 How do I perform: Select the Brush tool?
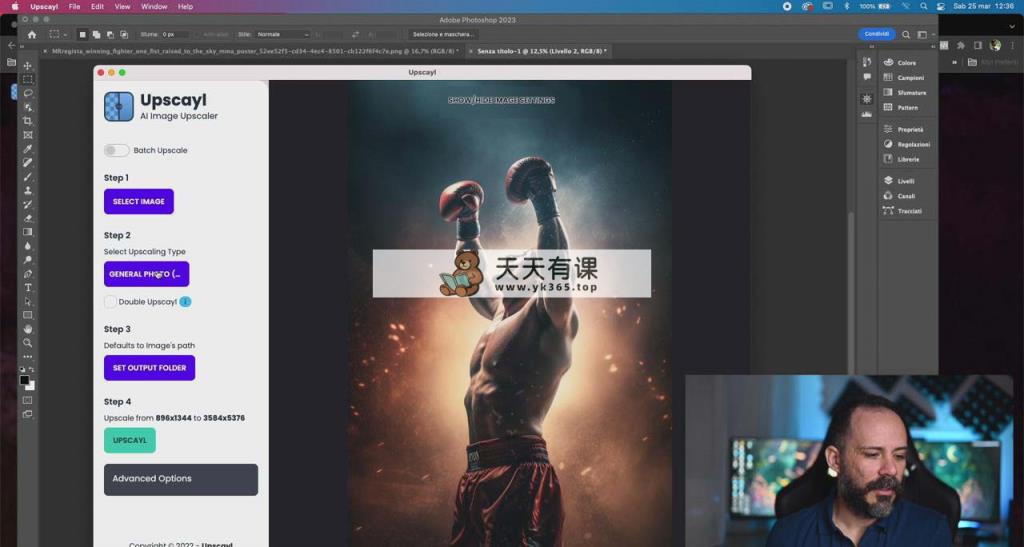[27, 177]
